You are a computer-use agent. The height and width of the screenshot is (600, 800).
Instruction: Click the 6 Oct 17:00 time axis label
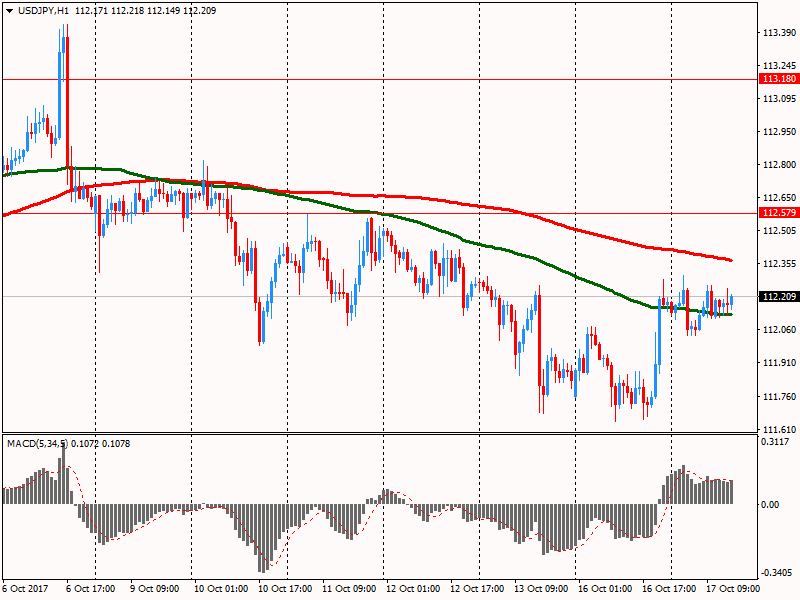pos(91,589)
